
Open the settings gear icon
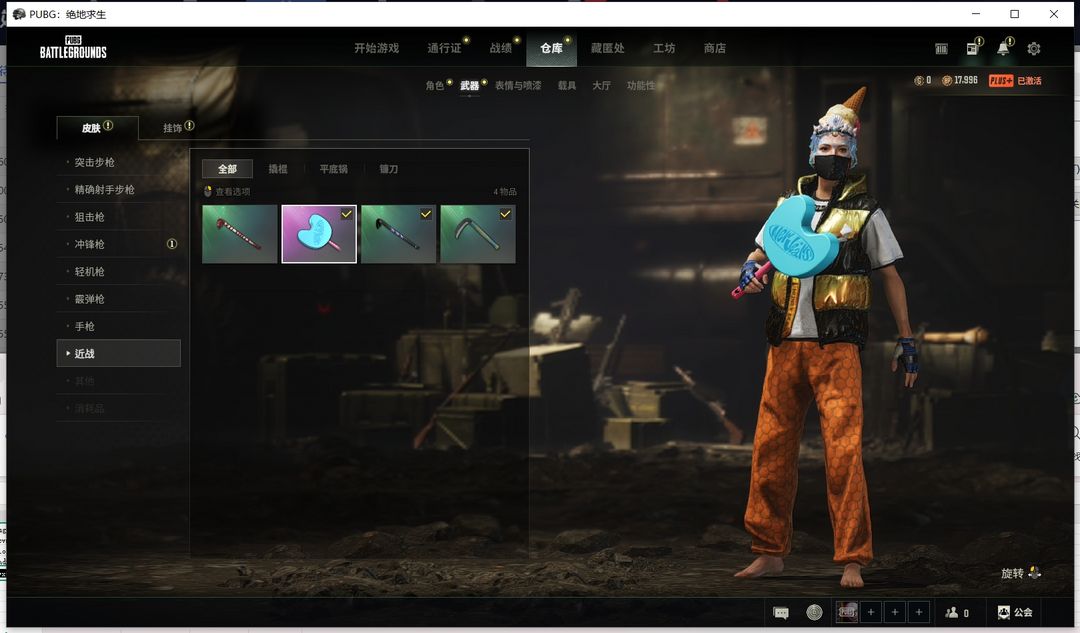(x=1034, y=49)
